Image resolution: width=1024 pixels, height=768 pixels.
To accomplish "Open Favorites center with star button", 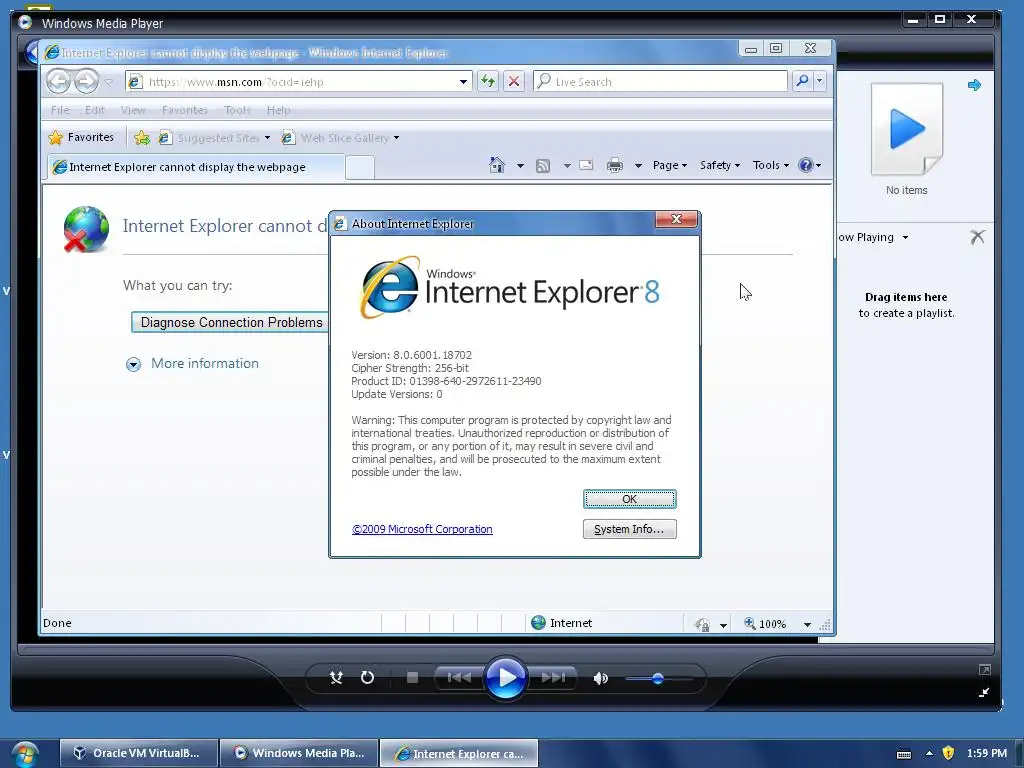I will 82,137.
